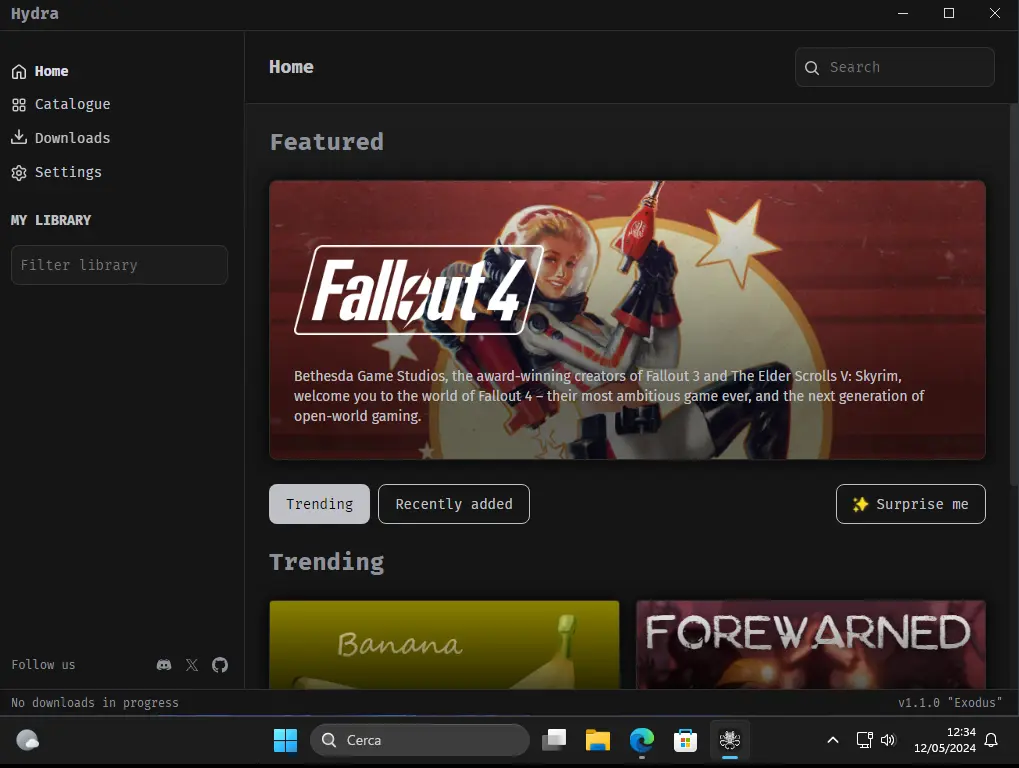The image size is (1019, 768).
Task: Click the Home house icon in sidebar
Action: 19,71
